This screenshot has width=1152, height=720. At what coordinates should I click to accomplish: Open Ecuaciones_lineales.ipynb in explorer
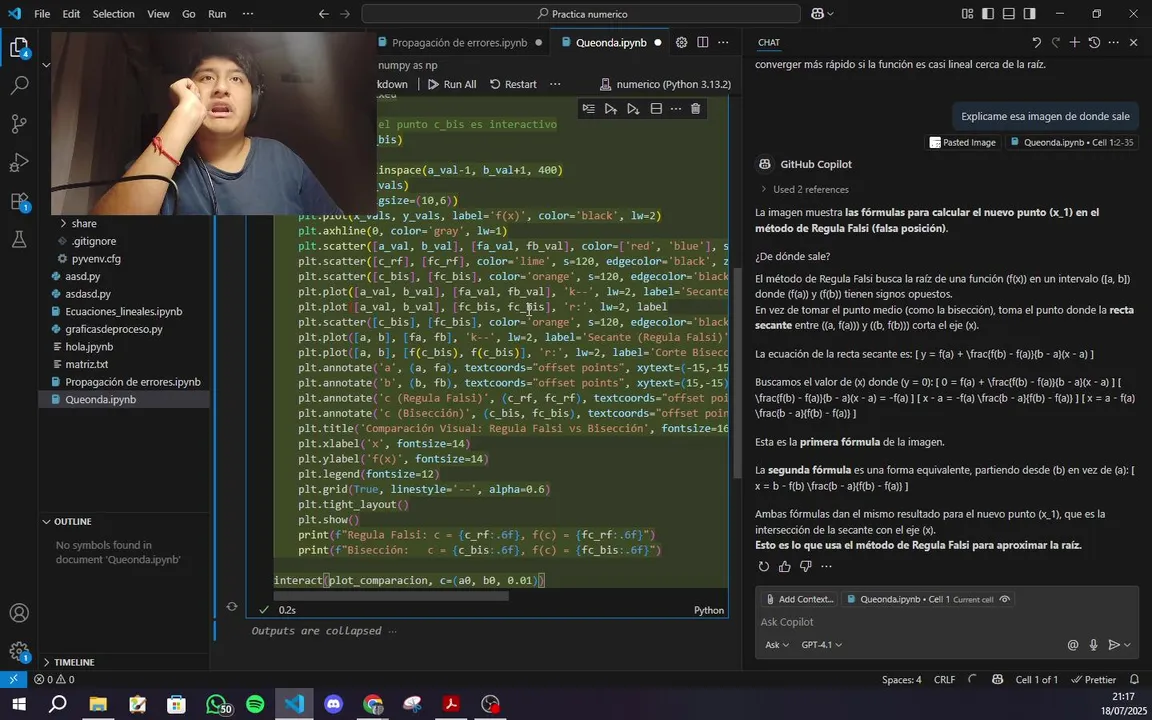point(124,312)
